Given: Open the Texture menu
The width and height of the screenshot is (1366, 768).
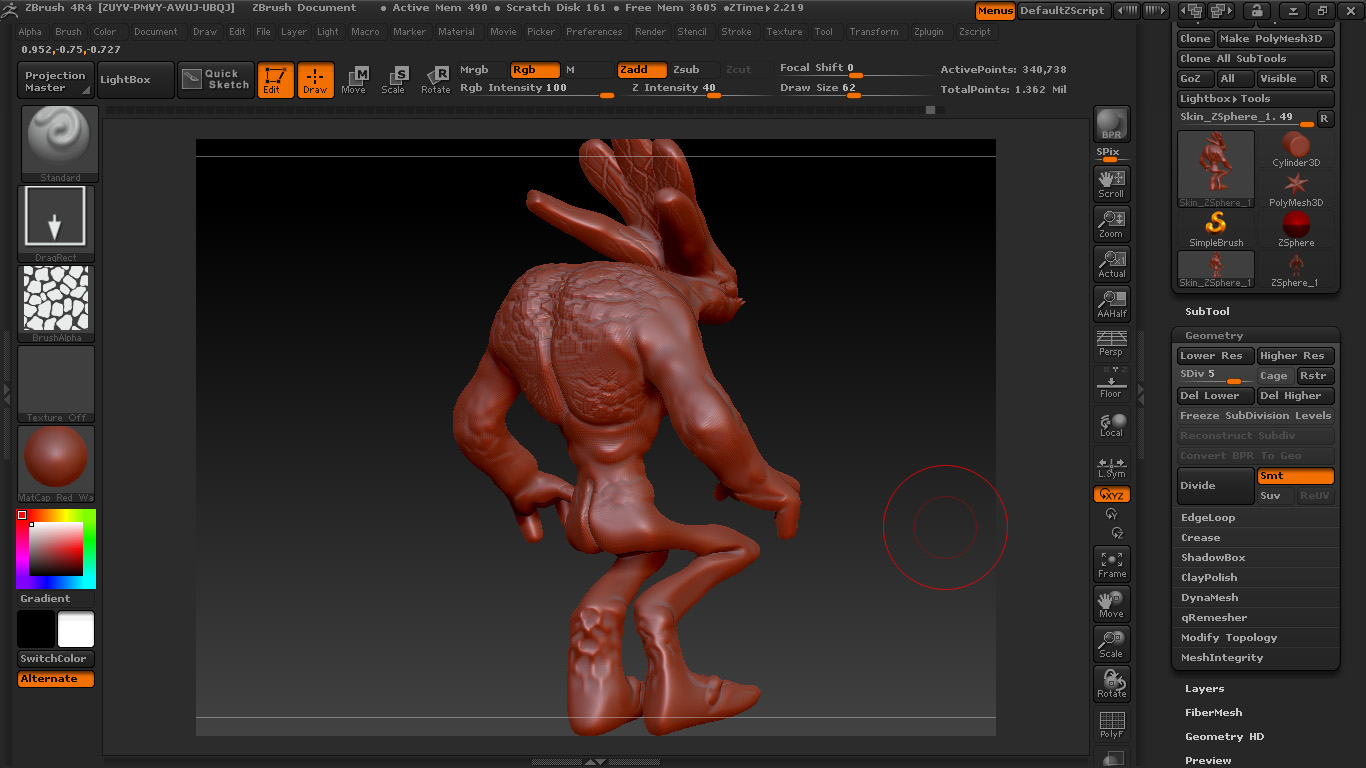Looking at the screenshot, I should [784, 32].
